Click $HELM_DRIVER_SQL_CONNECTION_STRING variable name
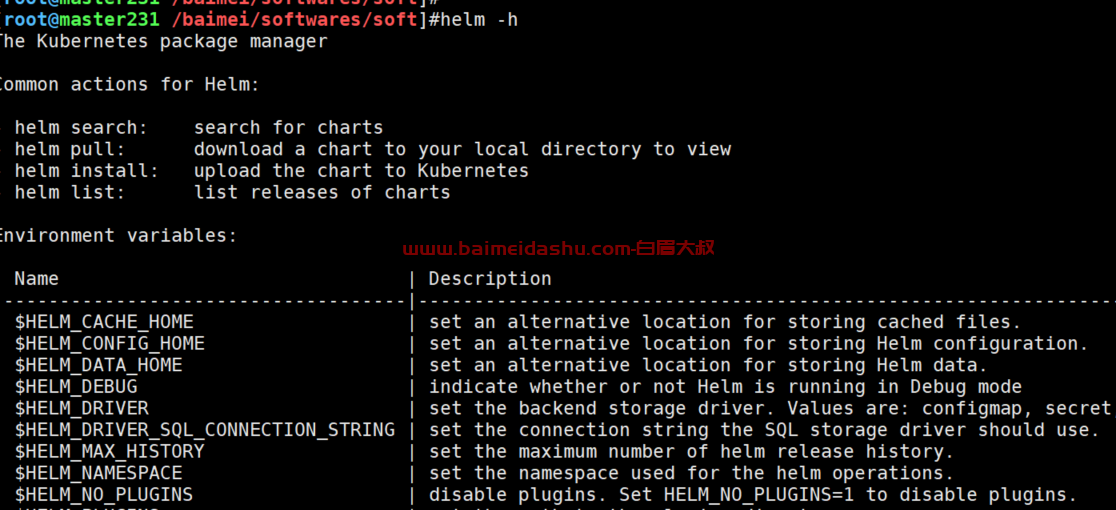Image resolution: width=1116 pixels, height=510 pixels. (205, 430)
